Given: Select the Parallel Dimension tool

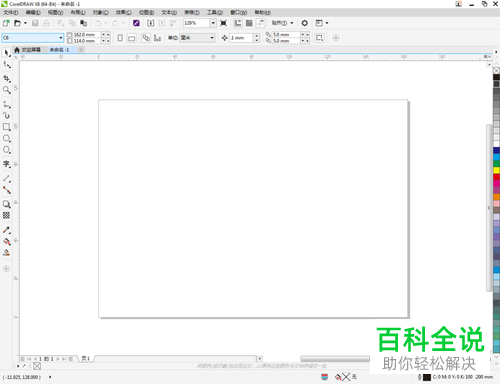Looking at the screenshot, I should click(6, 179).
